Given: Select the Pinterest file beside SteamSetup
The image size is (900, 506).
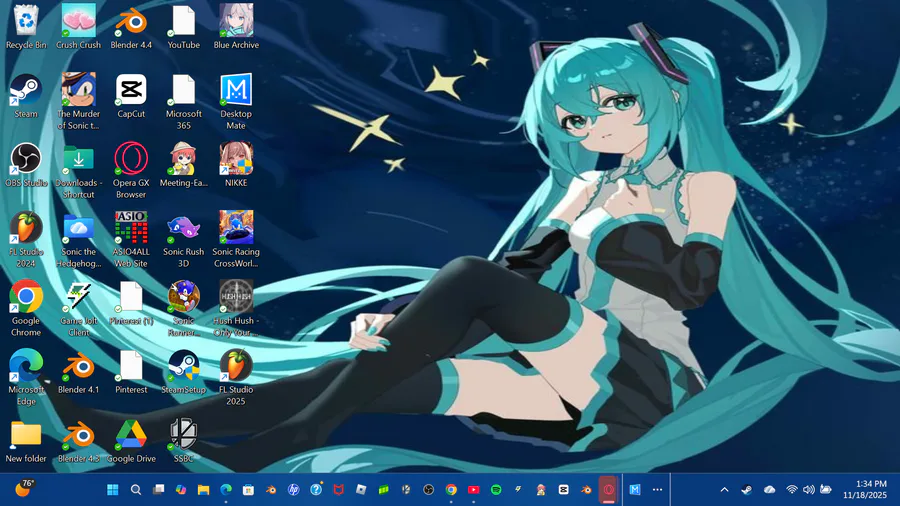Looking at the screenshot, I should (131, 372).
